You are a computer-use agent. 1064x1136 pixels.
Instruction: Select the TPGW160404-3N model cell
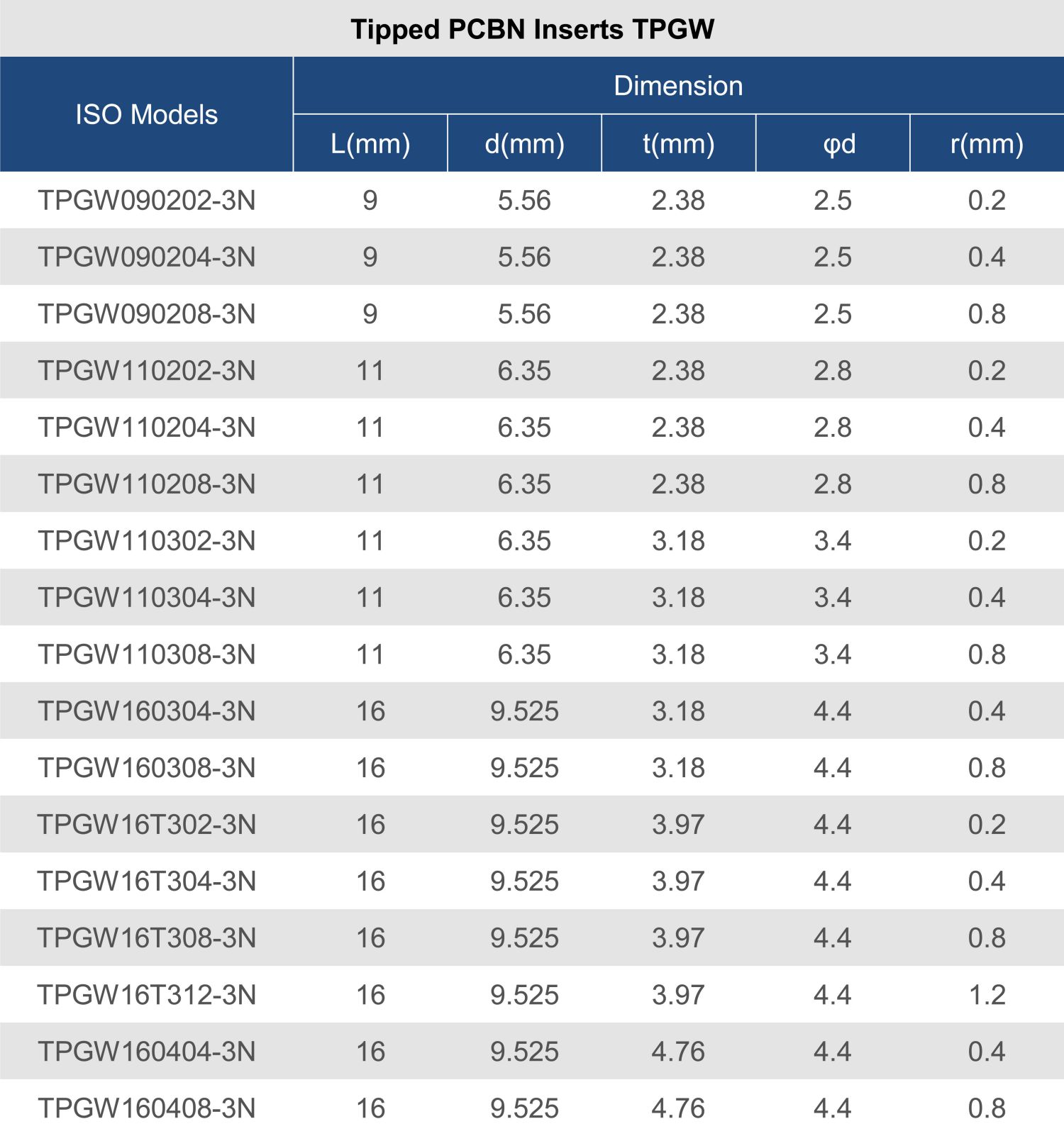(147, 1052)
